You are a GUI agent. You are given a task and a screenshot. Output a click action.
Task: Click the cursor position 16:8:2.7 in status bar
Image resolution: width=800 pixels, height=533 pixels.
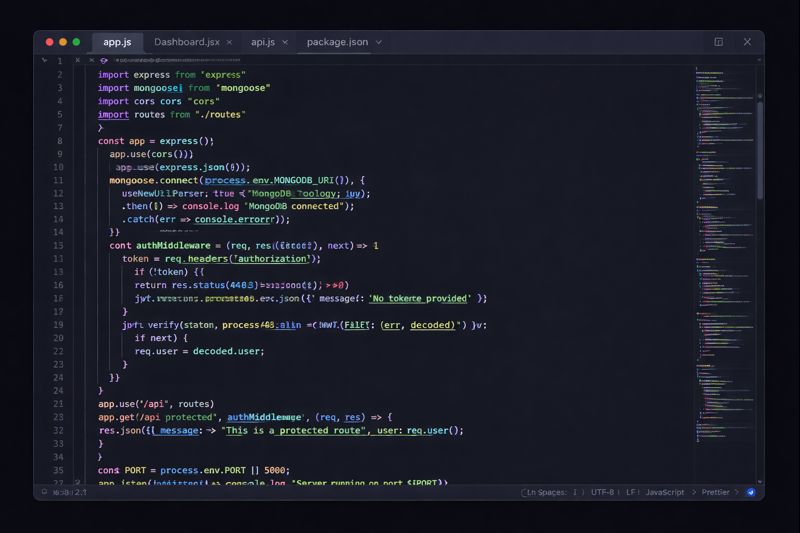tap(69, 493)
